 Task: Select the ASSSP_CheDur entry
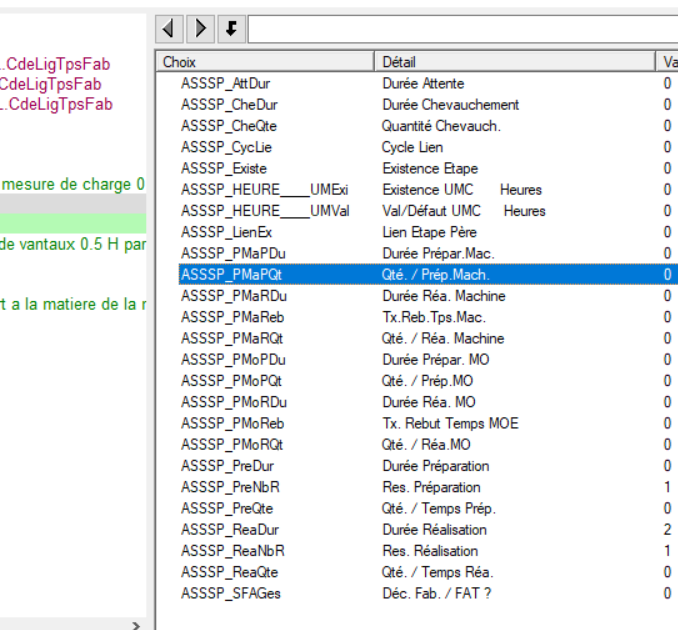pos(229,105)
